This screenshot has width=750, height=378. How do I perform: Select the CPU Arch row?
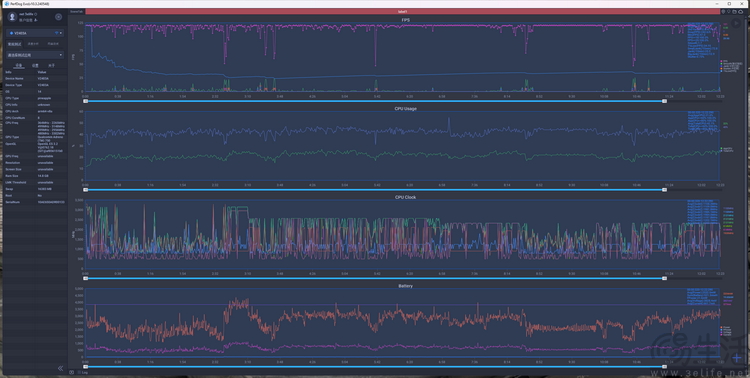(35, 111)
